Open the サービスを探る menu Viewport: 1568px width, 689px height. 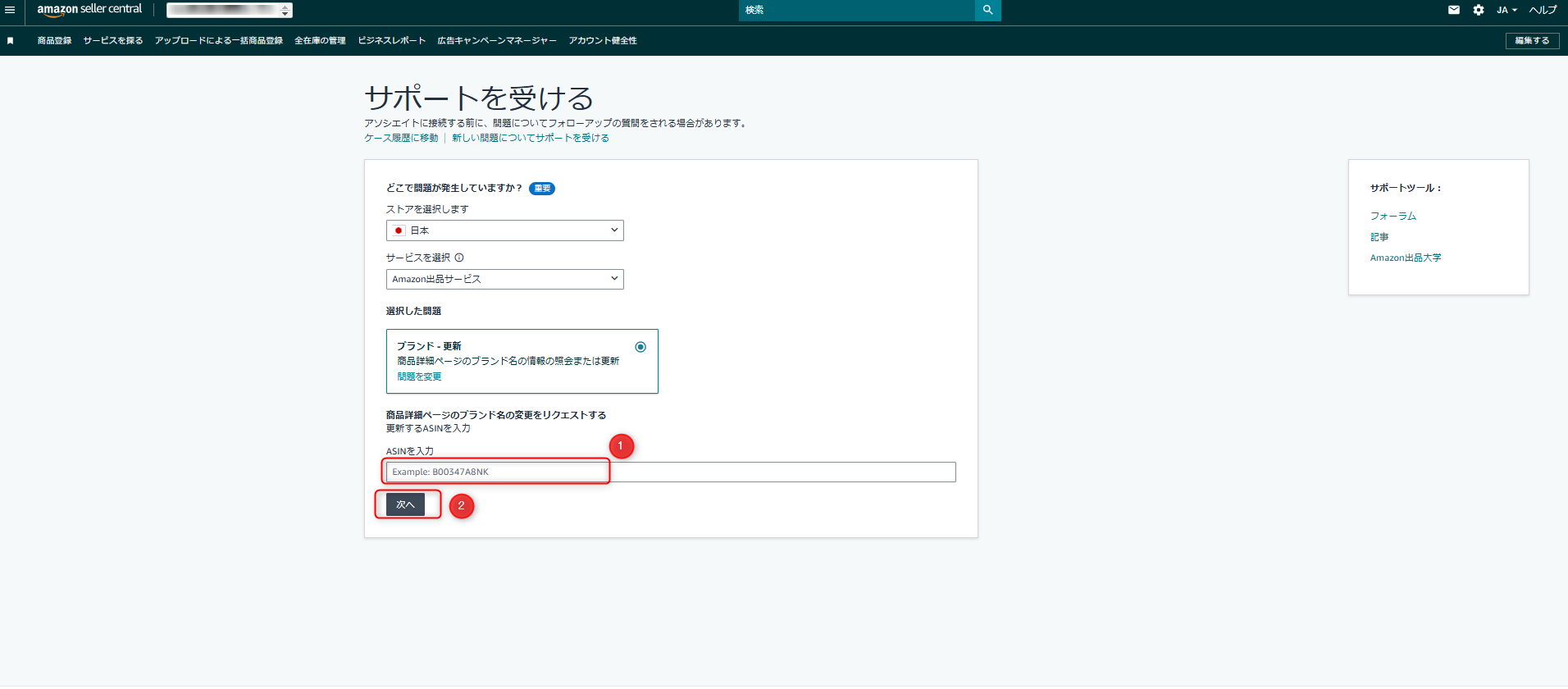point(113,40)
